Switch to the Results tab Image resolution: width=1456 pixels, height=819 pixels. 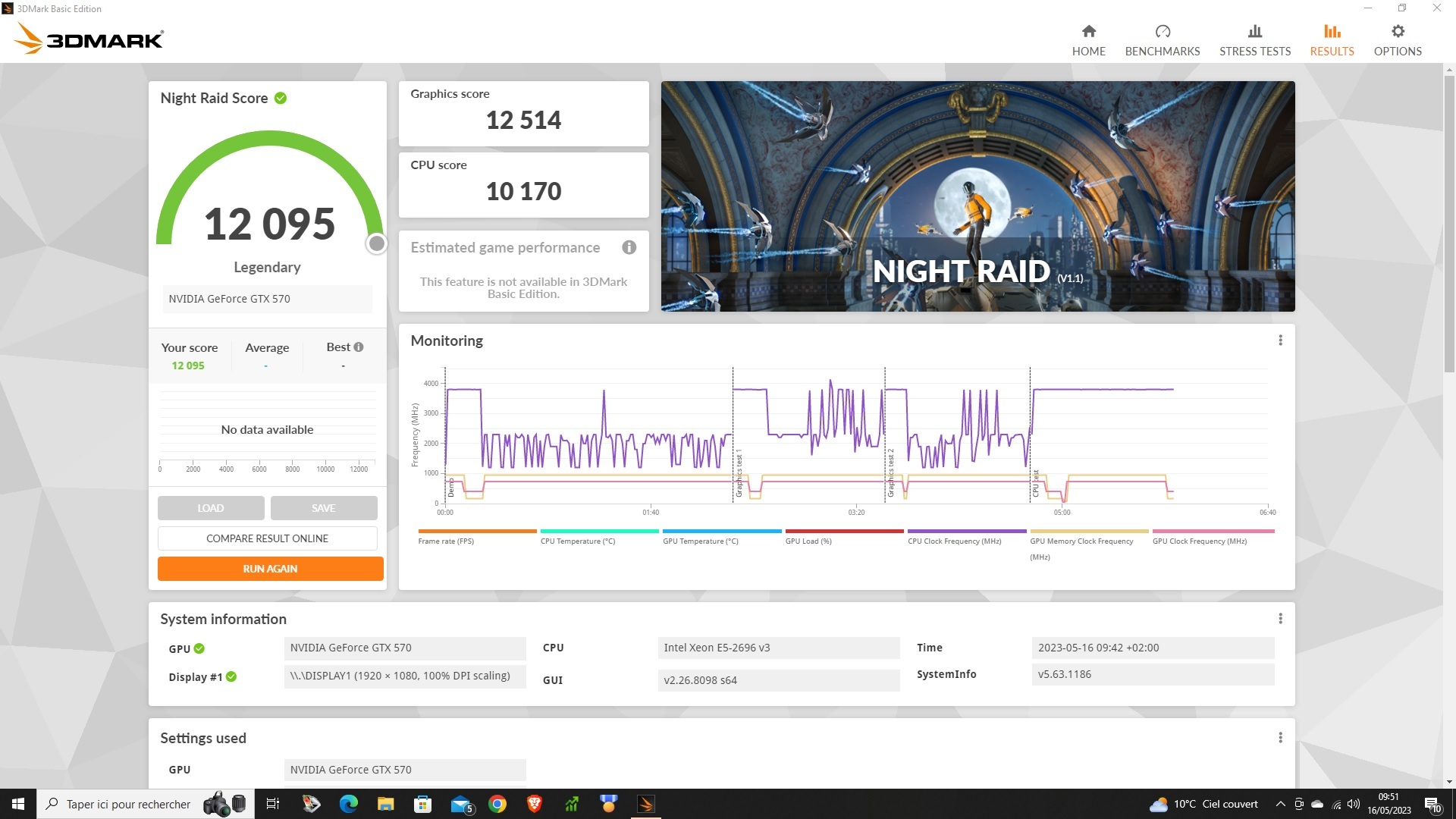[x=1331, y=40]
